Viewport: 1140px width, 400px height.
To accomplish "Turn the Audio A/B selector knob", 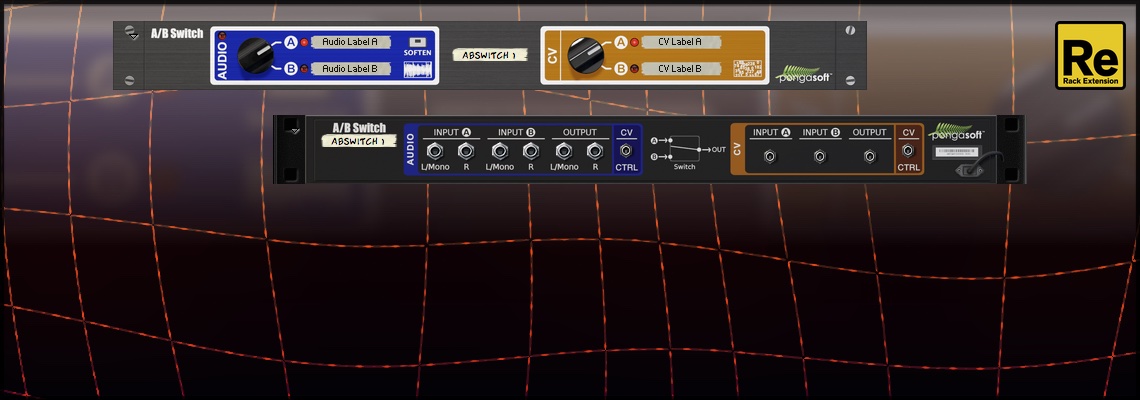I will [x=254, y=55].
